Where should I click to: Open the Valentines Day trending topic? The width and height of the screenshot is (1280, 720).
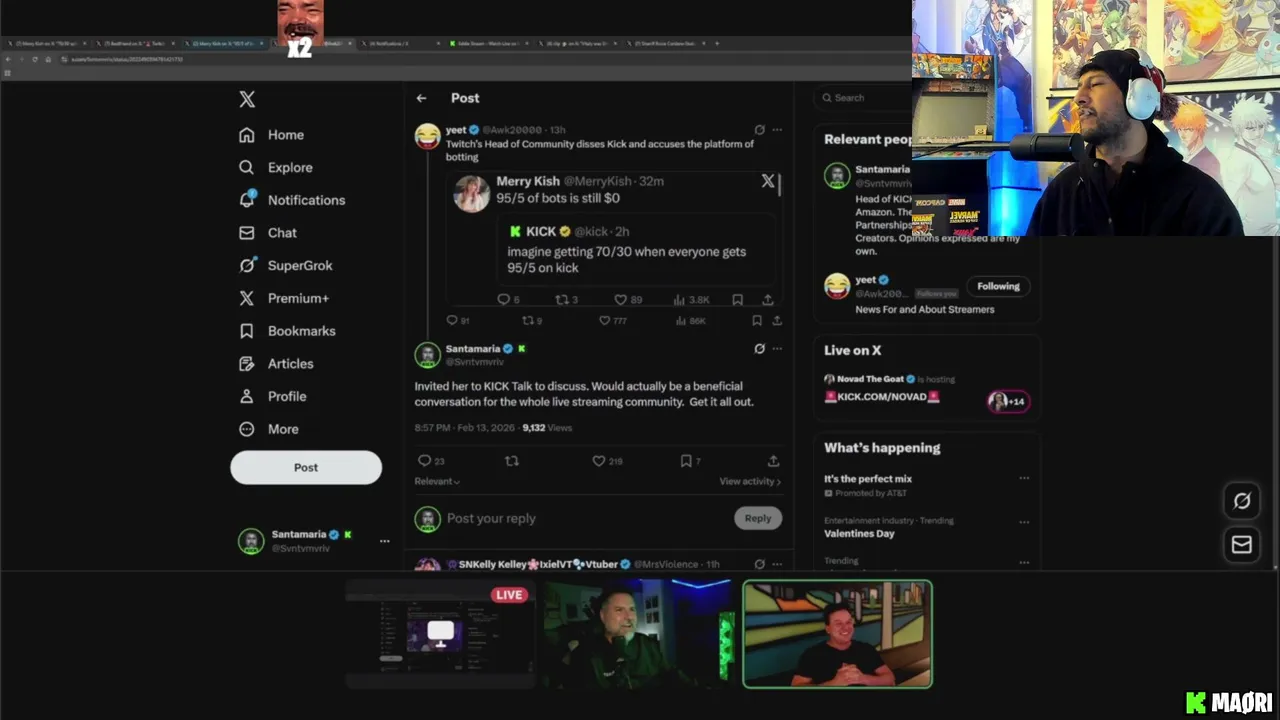859,534
